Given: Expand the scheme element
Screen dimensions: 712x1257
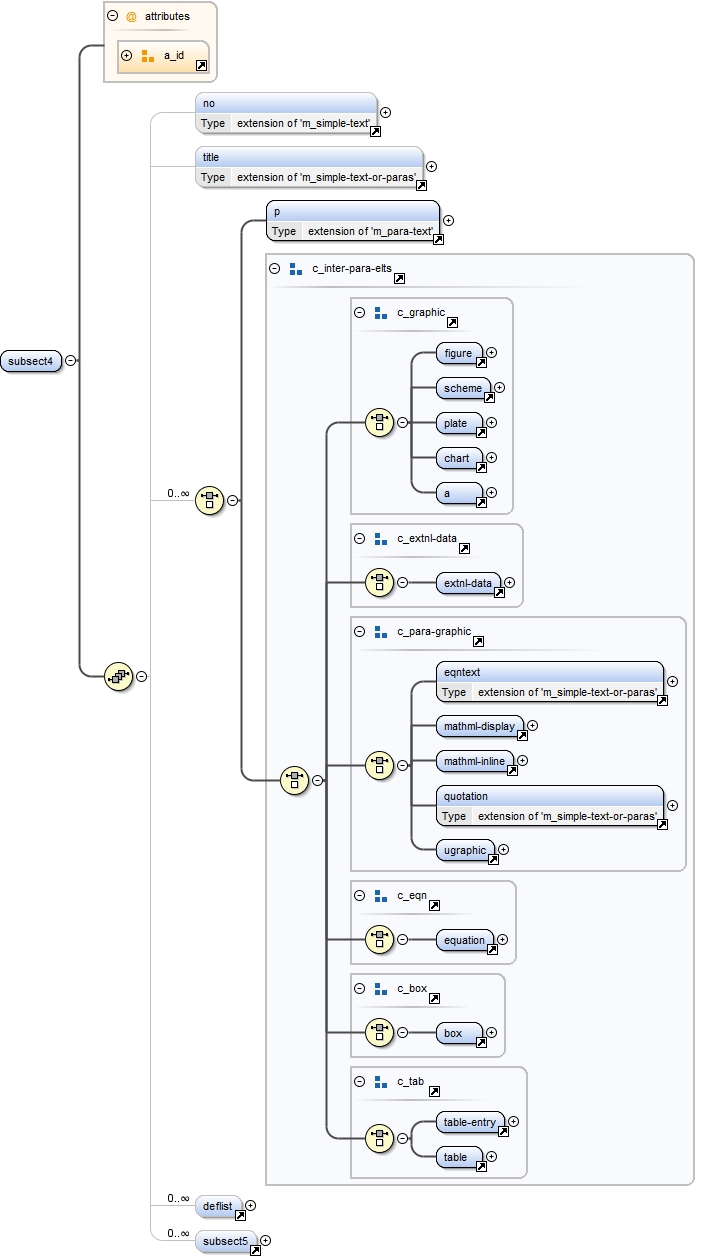Looking at the screenshot, I should [x=500, y=388].
